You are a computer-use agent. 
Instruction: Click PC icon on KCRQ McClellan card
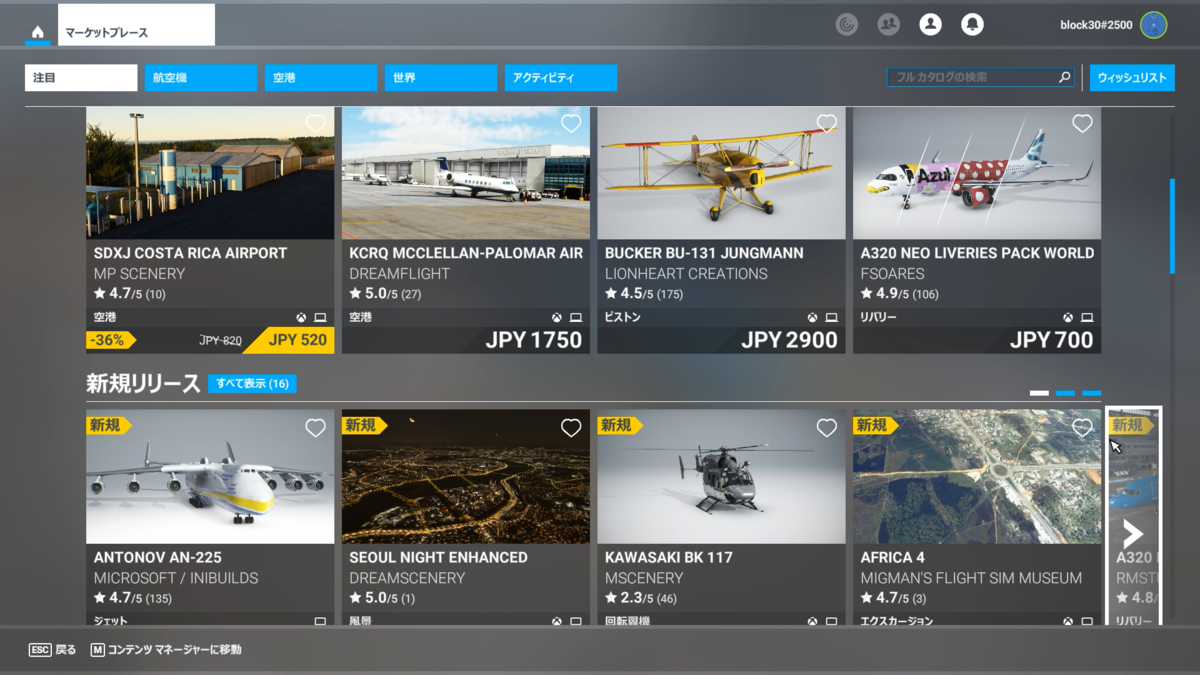point(576,317)
